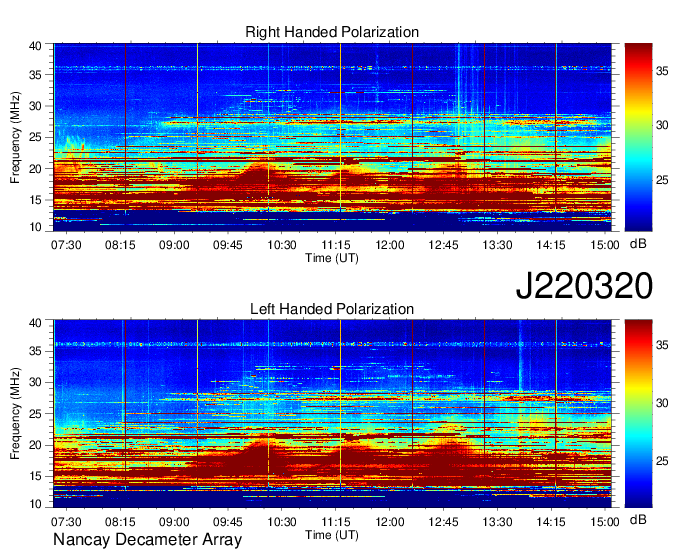This screenshot has height=552, width=680.
Task: Click the 30 dB tick on the upper color bar
Action: tap(662, 125)
